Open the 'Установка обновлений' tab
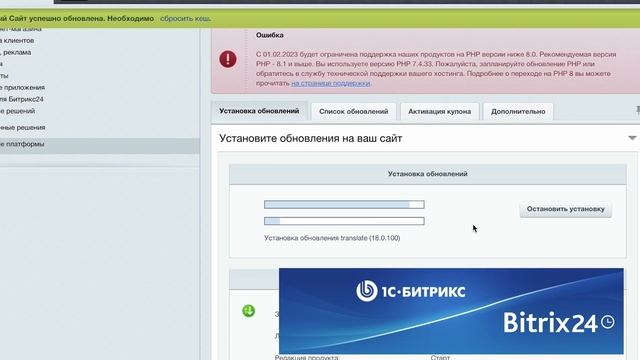The width and height of the screenshot is (640, 360). coord(259,111)
